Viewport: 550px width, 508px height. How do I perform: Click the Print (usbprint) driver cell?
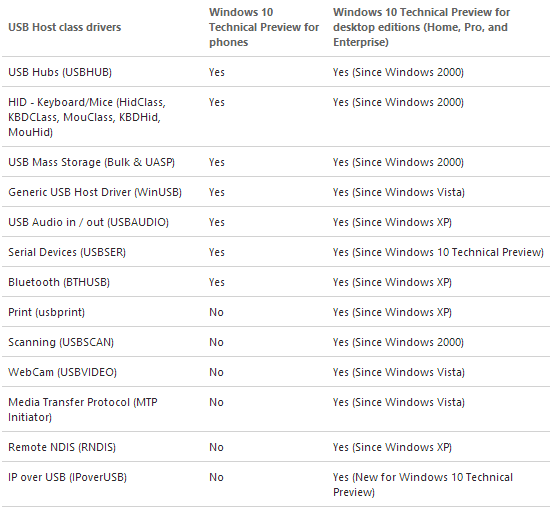(46, 312)
